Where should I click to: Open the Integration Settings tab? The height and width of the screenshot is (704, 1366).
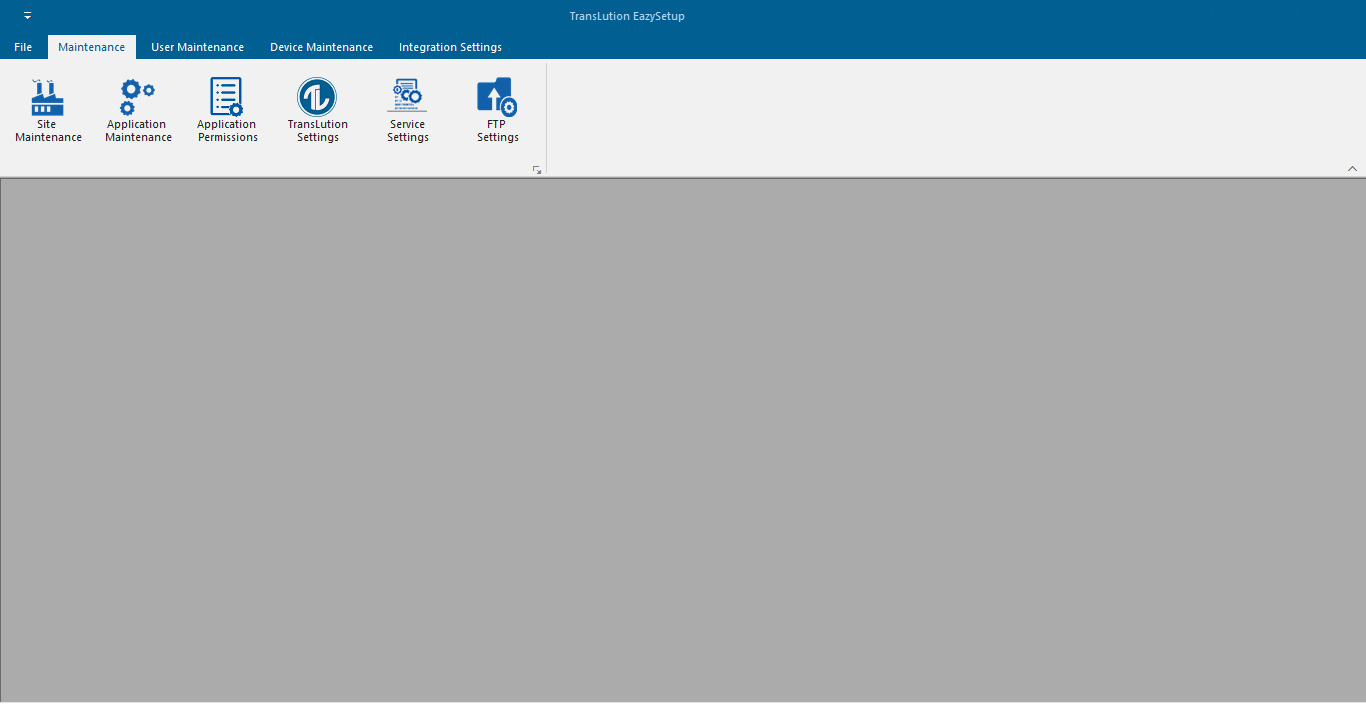tap(450, 46)
